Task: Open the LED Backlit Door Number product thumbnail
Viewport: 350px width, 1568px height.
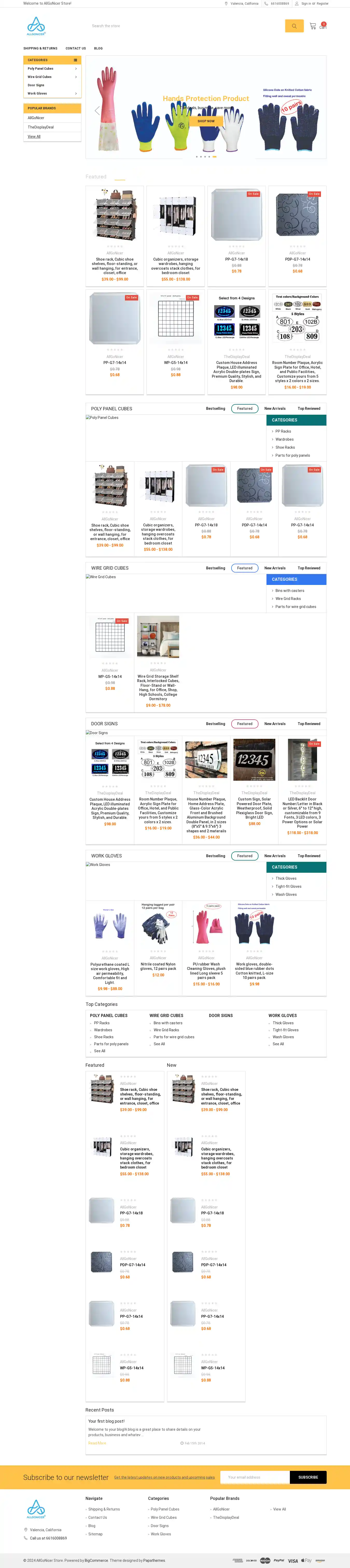Action: tap(303, 760)
